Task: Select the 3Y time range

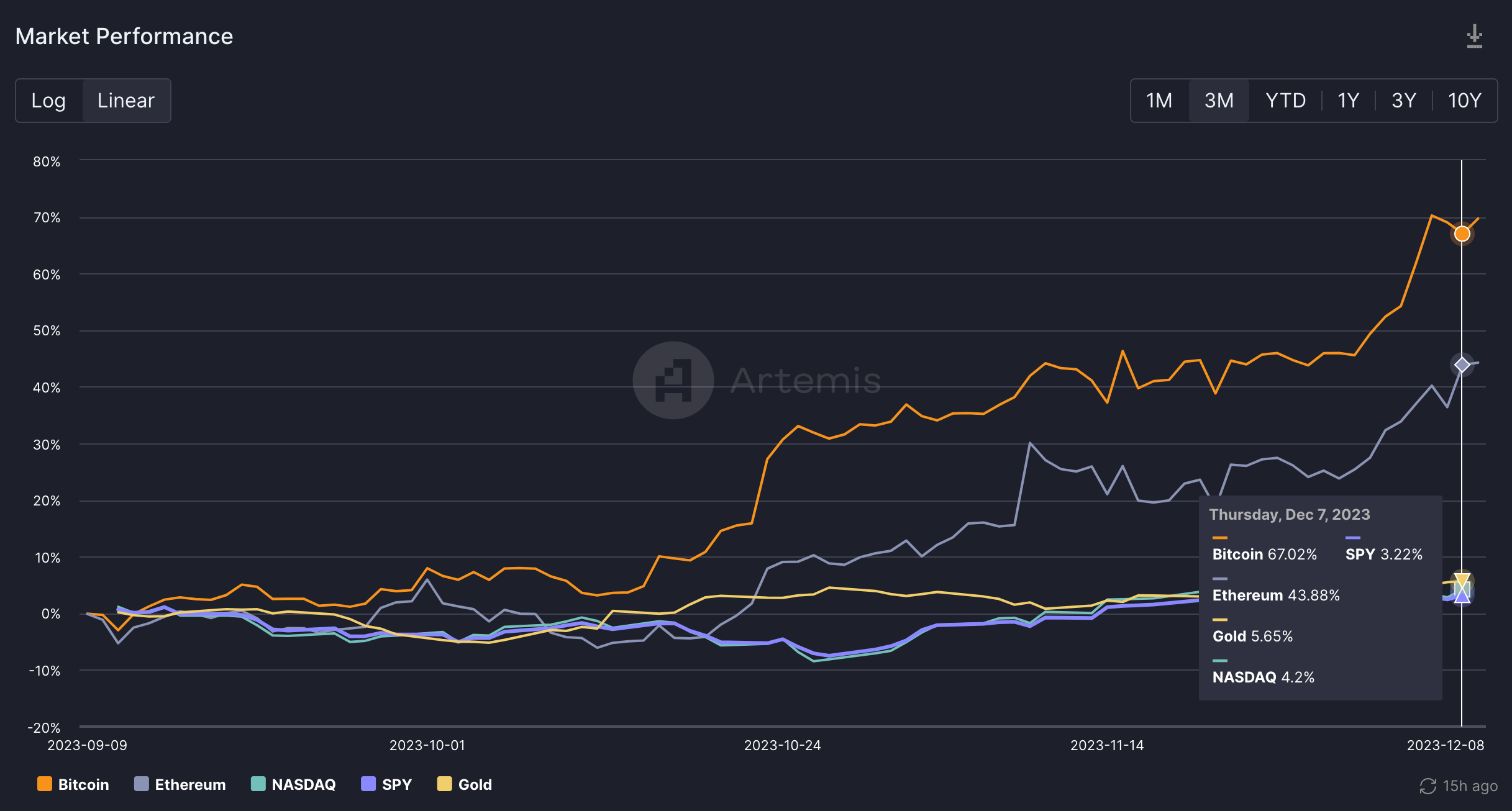Action: [x=1403, y=101]
